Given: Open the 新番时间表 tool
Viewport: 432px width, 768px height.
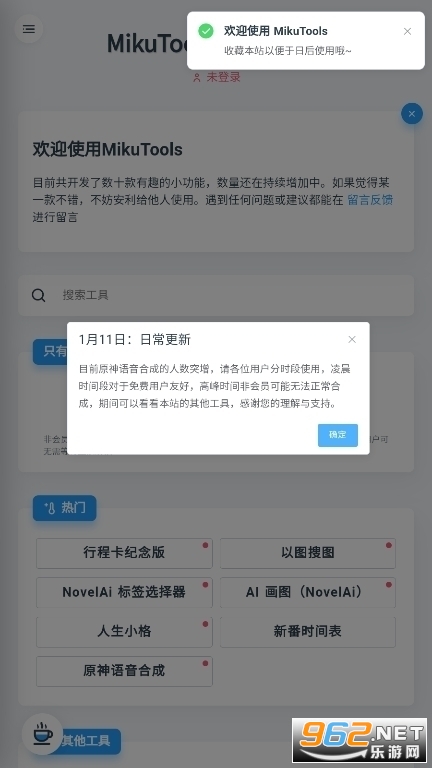Looking at the screenshot, I should tap(308, 631).
